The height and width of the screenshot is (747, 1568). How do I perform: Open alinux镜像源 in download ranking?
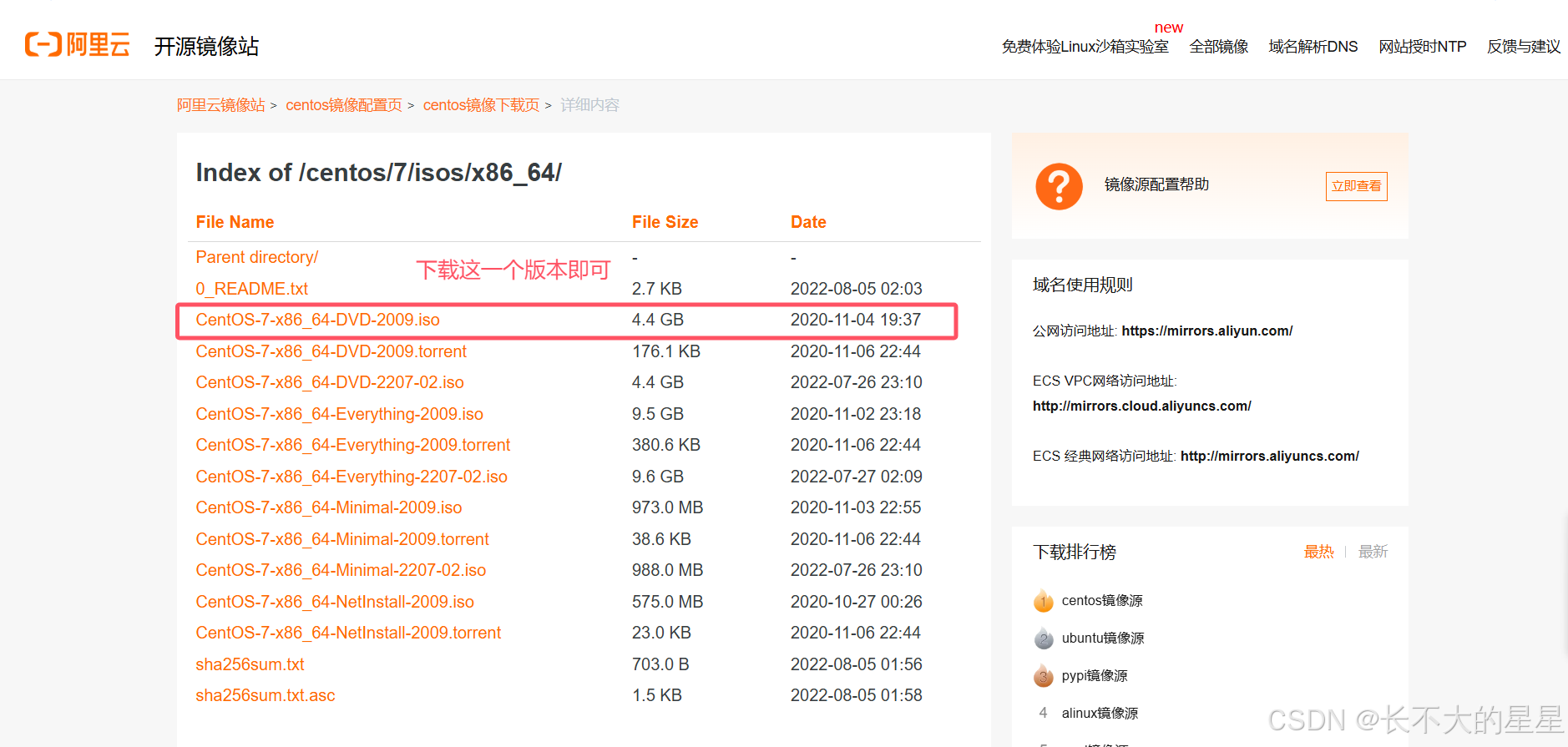click(x=1100, y=714)
